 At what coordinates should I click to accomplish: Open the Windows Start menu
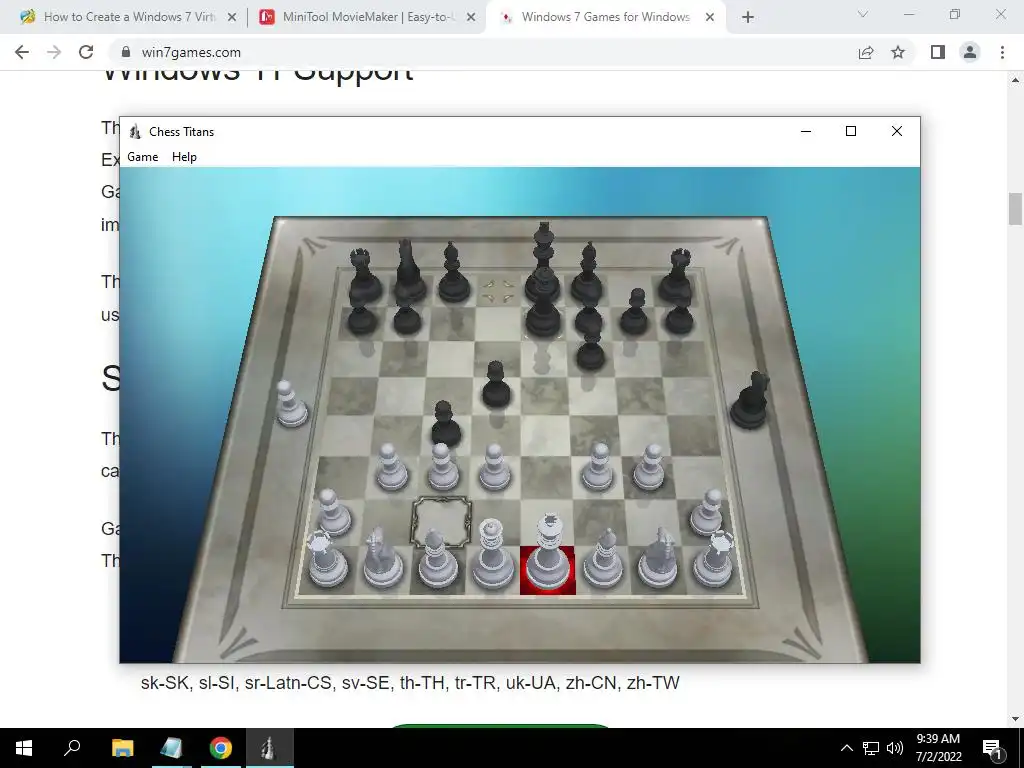tap(24, 748)
